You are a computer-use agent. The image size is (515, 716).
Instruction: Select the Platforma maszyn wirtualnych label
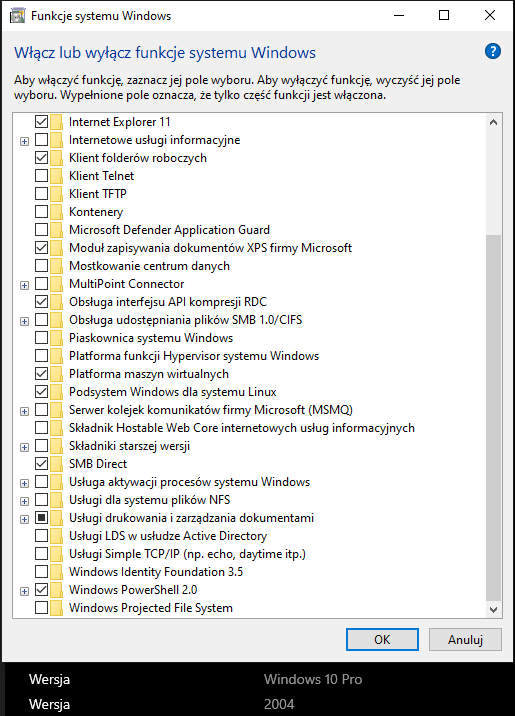149,374
